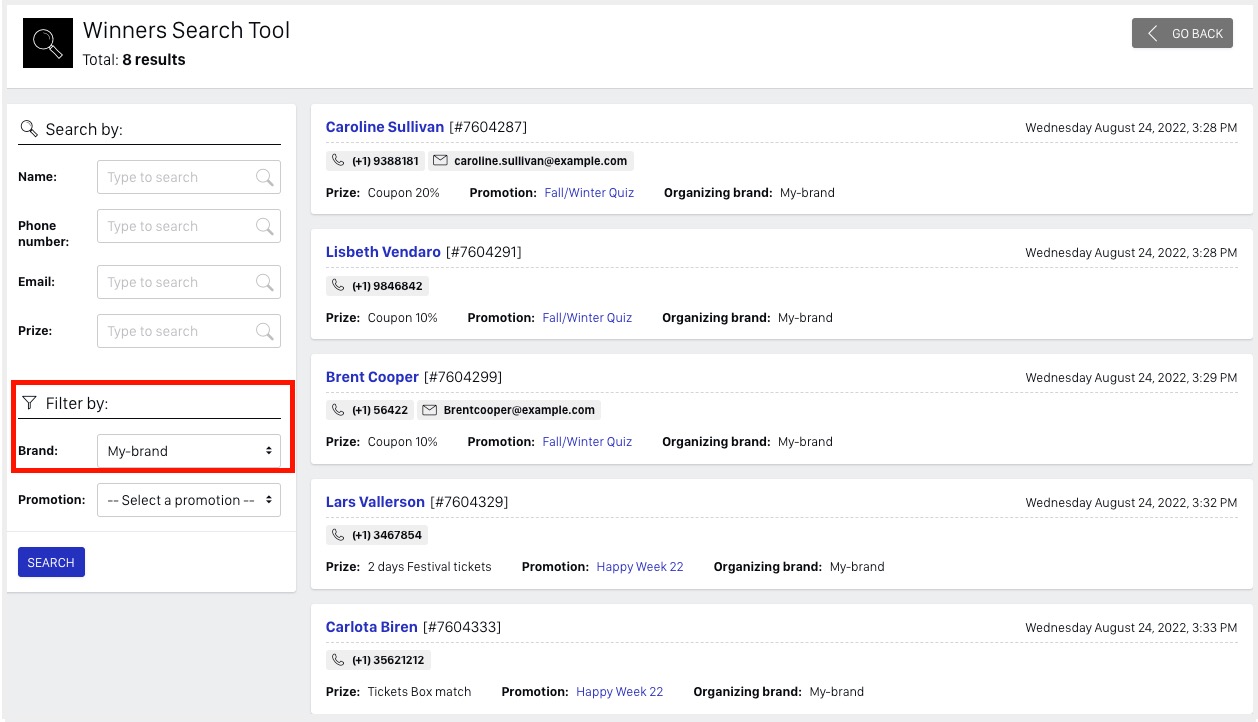Image resolution: width=1258 pixels, height=722 pixels.
Task: Click the Winners Search Tool magnifier logo
Action: click(48, 43)
